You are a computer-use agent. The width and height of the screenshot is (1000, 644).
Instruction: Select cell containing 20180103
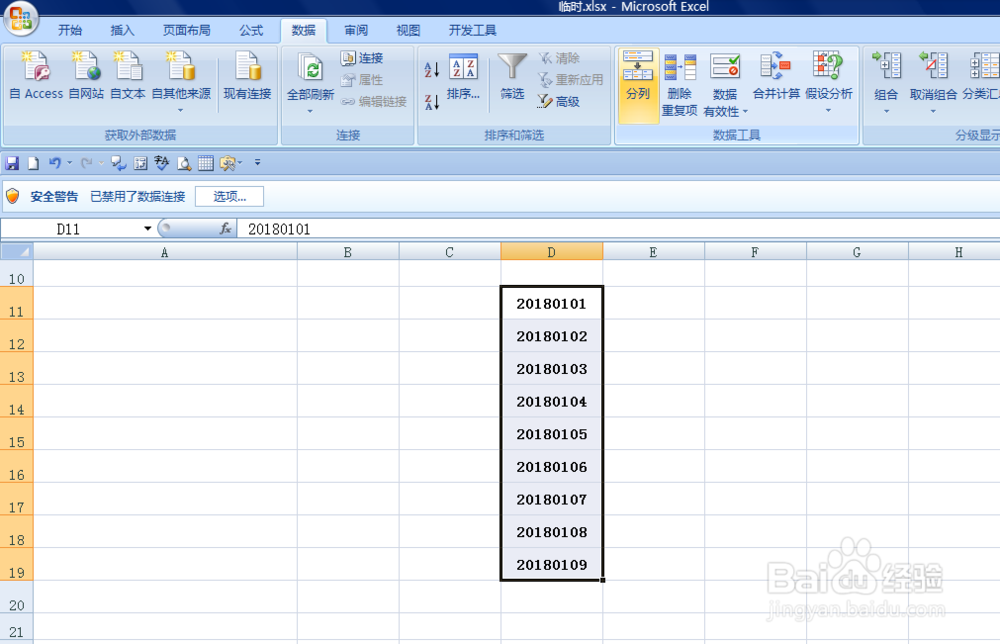(552, 369)
